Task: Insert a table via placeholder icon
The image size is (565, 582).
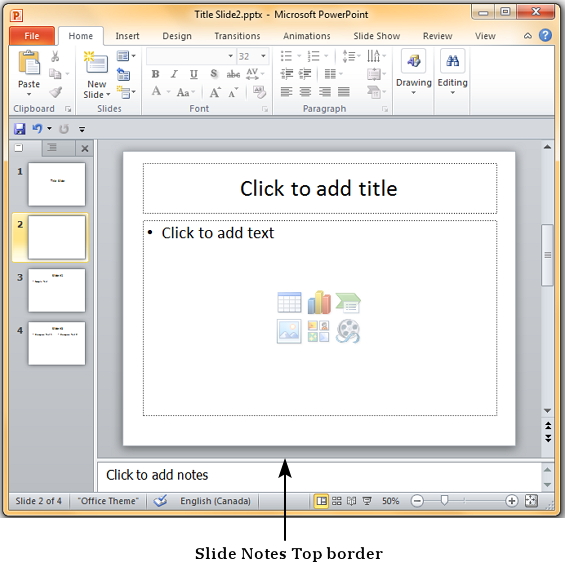Action: coord(289,302)
